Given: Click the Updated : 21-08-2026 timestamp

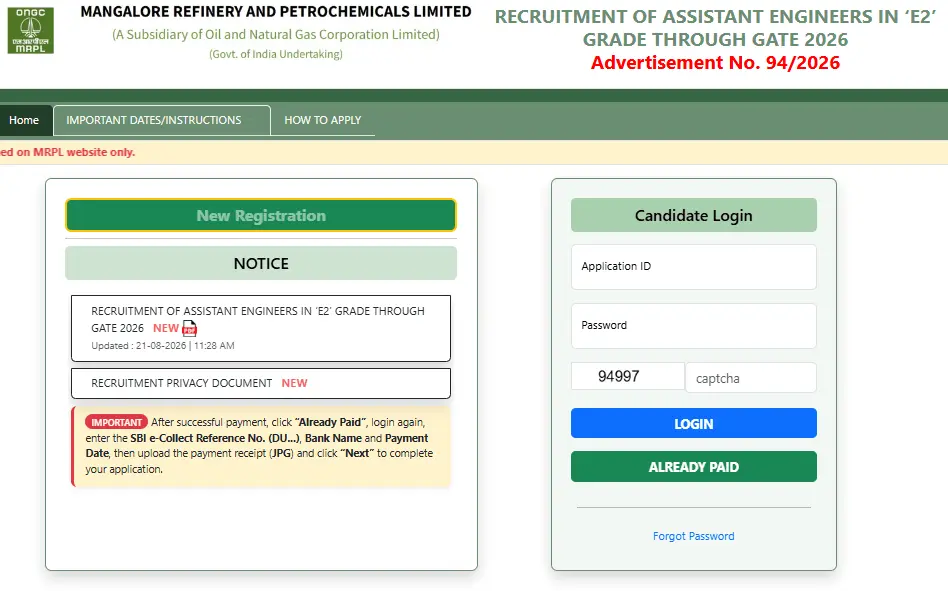Looking at the screenshot, I should coord(163,346).
